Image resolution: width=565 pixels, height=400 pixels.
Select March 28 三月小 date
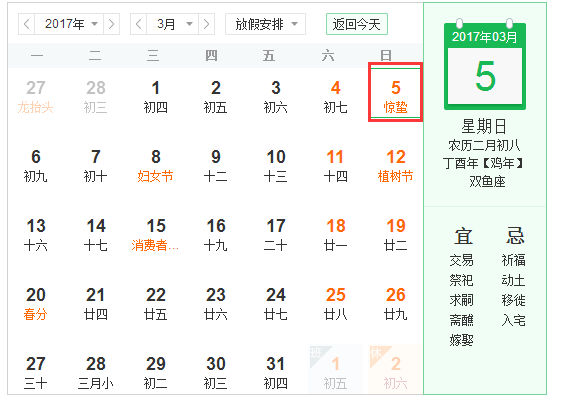95,373
